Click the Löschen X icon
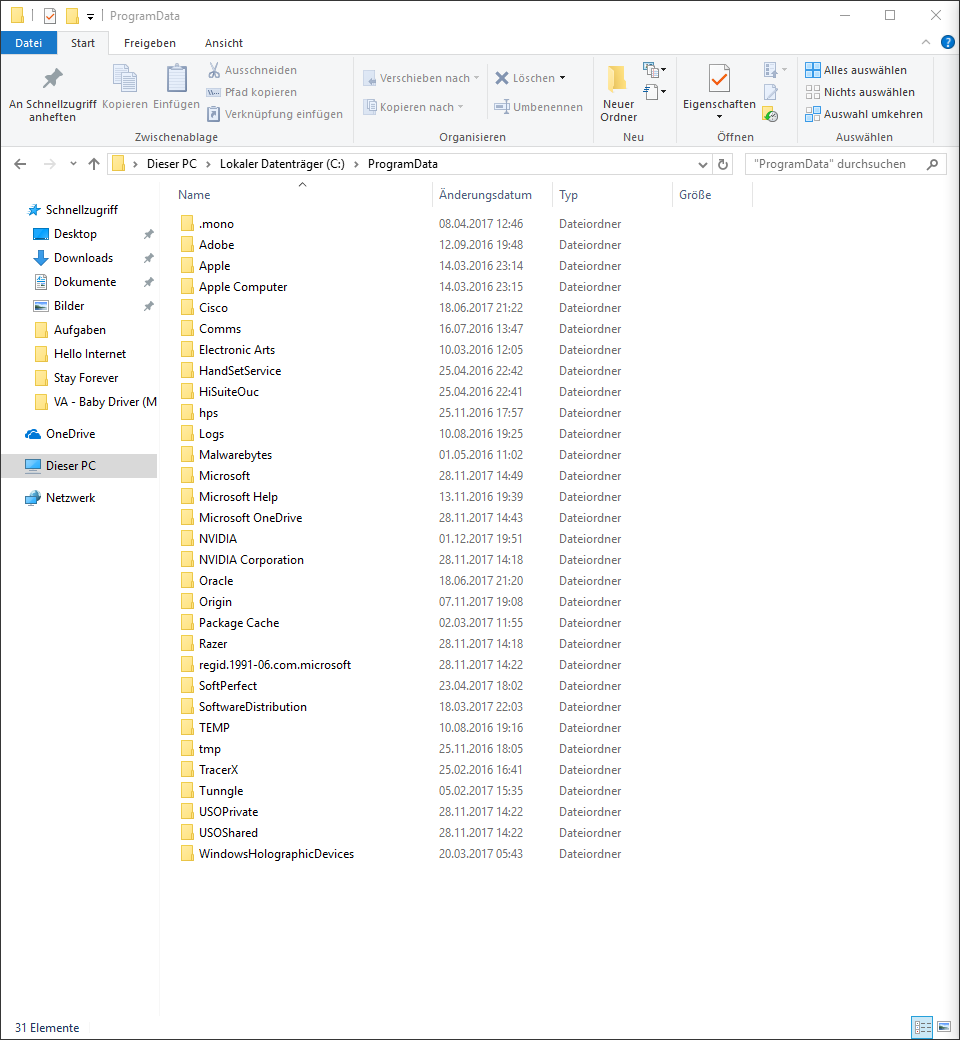This screenshot has width=960, height=1040. [x=502, y=78]
